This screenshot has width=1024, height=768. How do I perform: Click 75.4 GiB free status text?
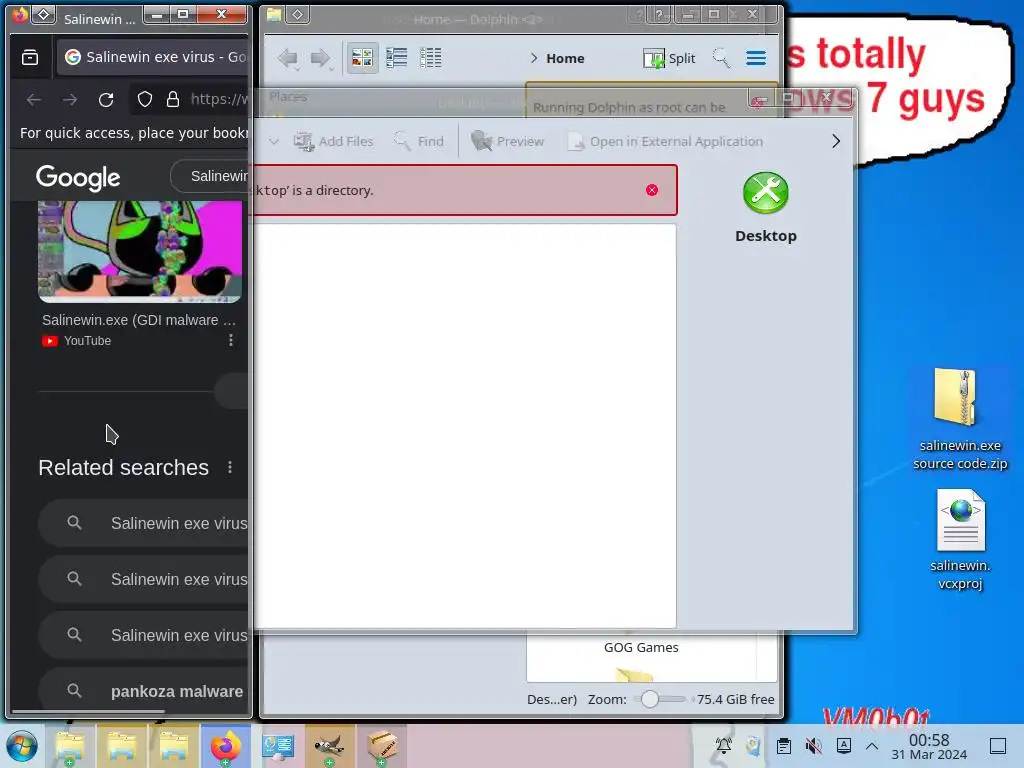point(735,699)
